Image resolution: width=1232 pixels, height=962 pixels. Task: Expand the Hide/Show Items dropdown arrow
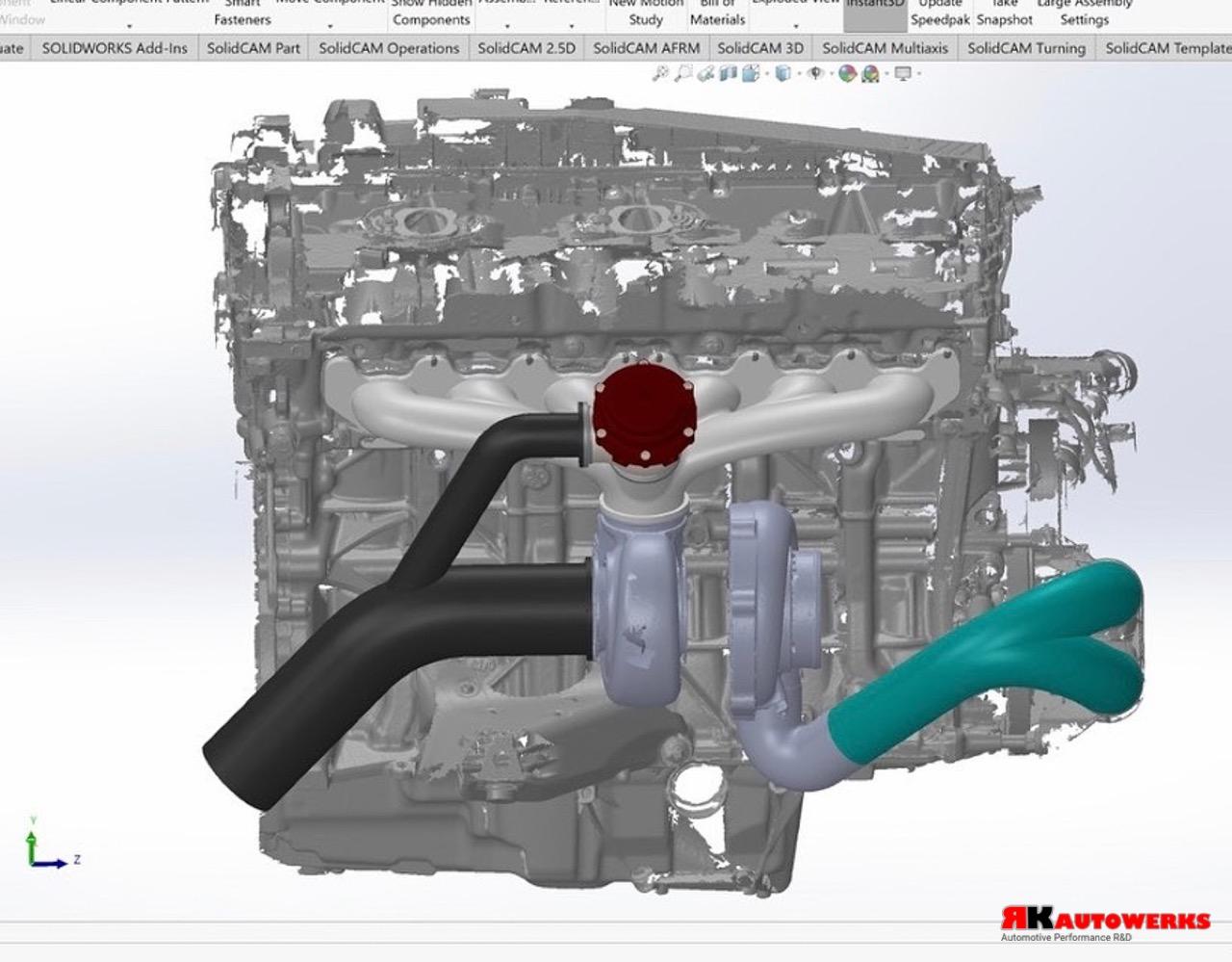[x=832, y=74]
